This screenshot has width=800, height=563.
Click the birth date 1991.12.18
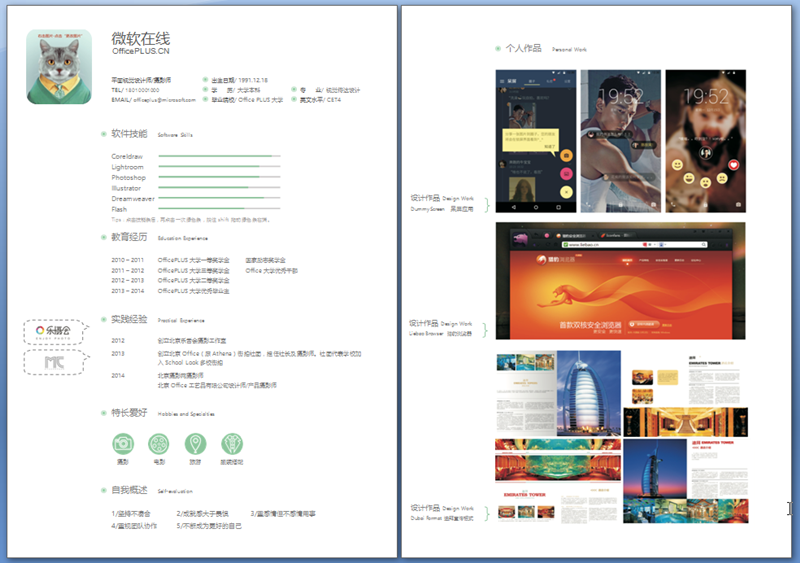pyautogui.click(x=239, y=80)
